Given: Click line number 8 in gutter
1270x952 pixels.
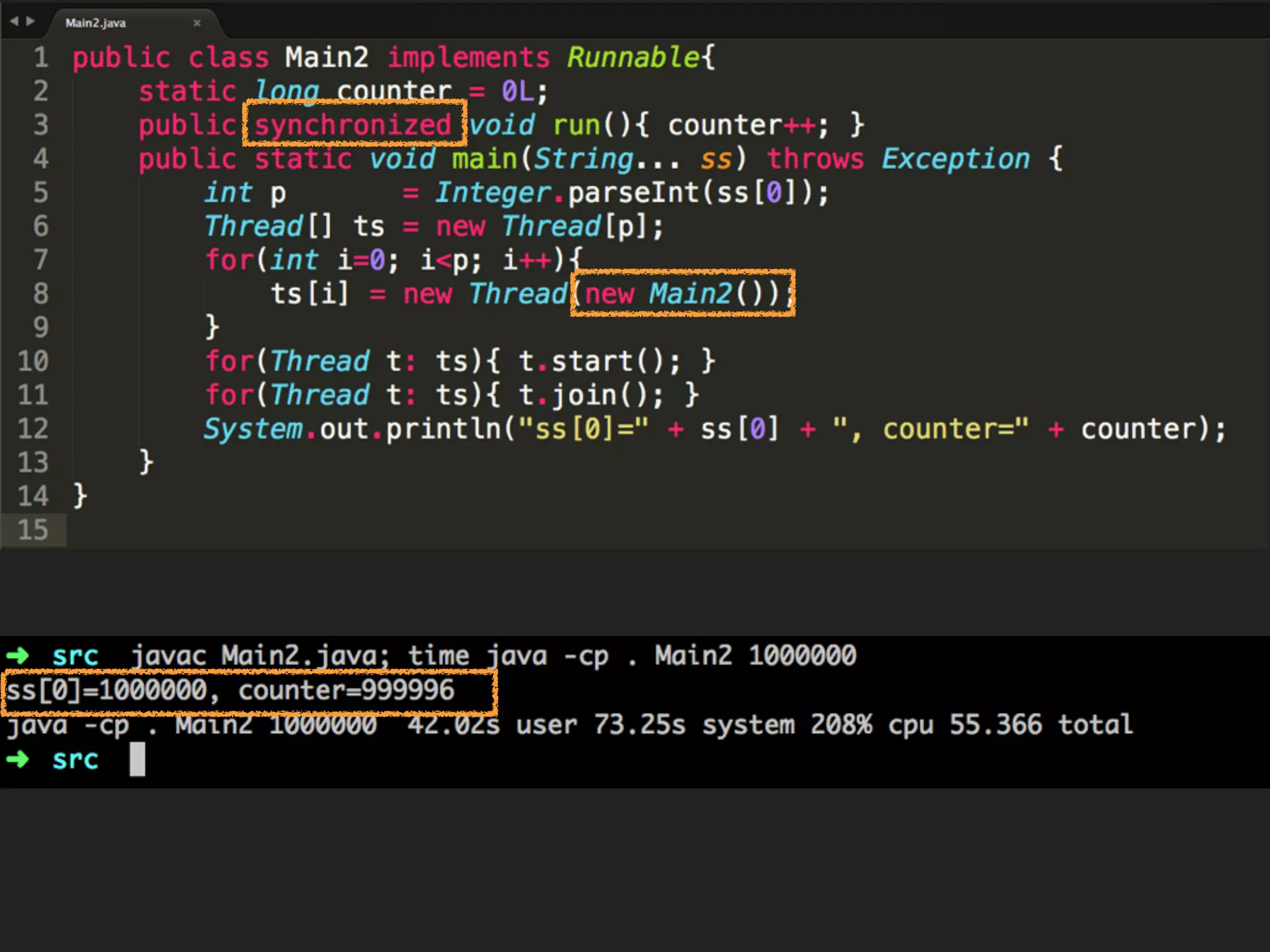Looking at the screenshot, I should (41, 293).
